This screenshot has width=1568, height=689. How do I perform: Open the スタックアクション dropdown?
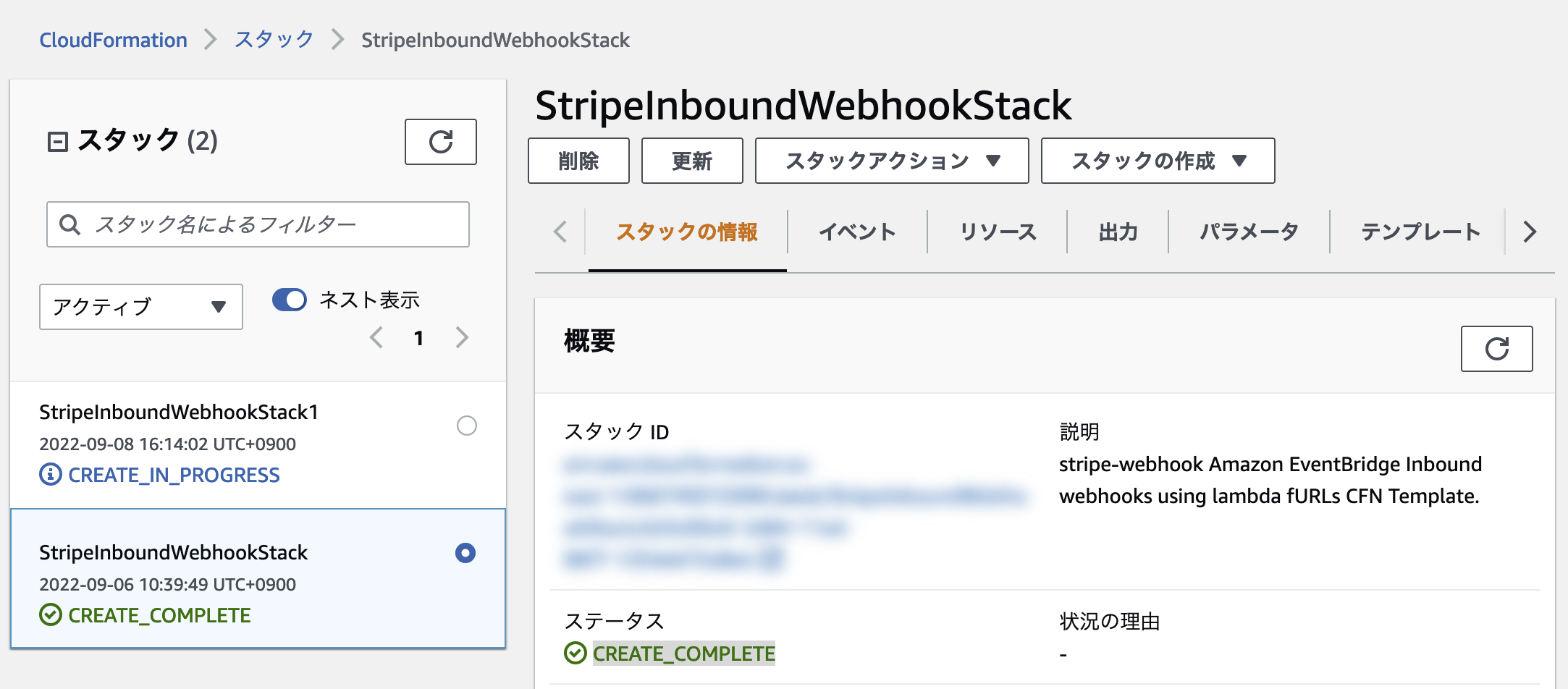[x=891, y=161]
